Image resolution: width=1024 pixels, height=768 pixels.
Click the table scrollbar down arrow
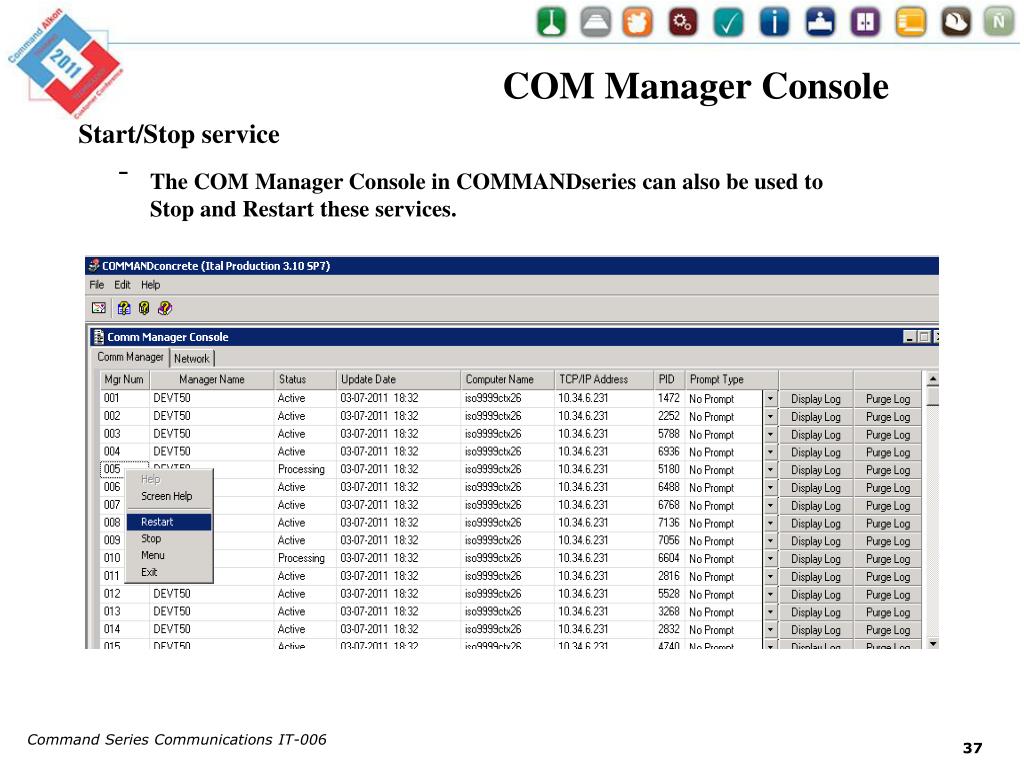click(933, 644)
